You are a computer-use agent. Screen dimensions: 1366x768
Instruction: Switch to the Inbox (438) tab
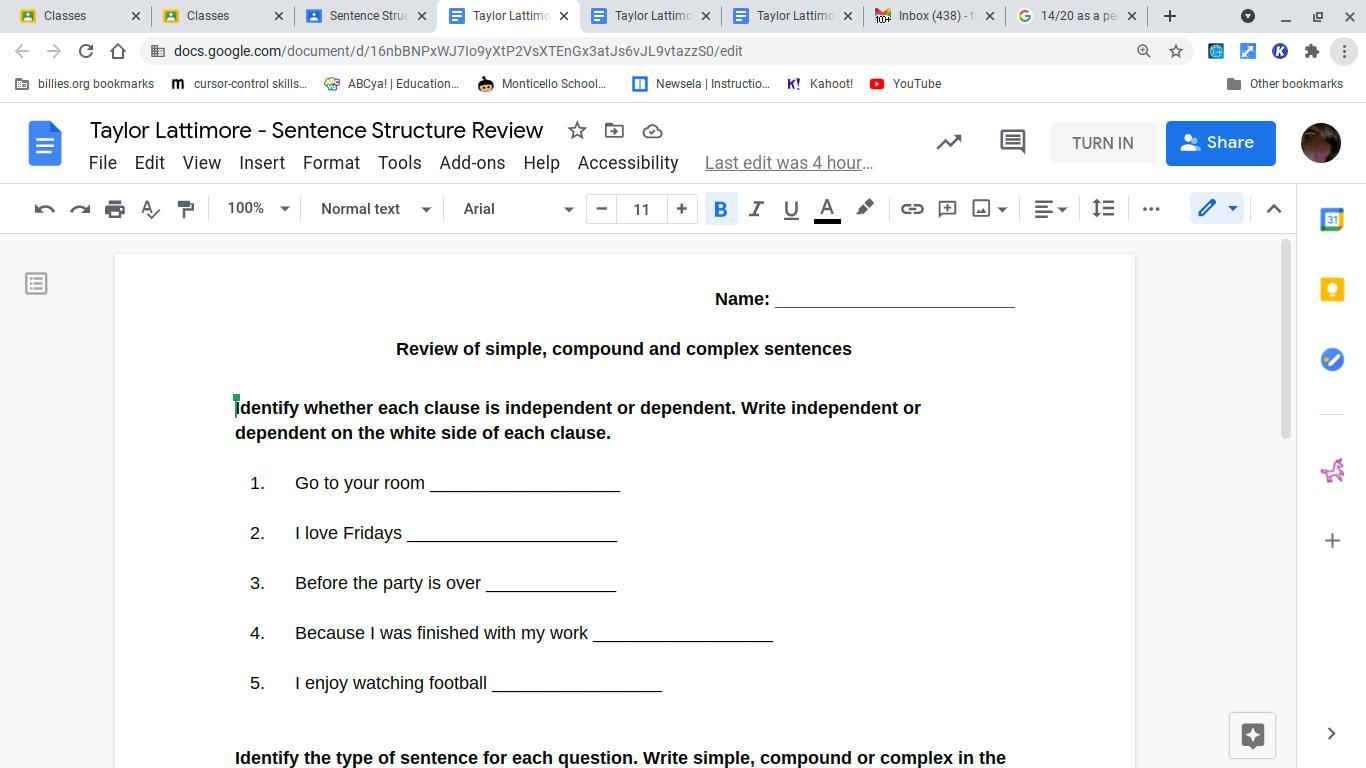pyautogui.click(x=934, y=16)
